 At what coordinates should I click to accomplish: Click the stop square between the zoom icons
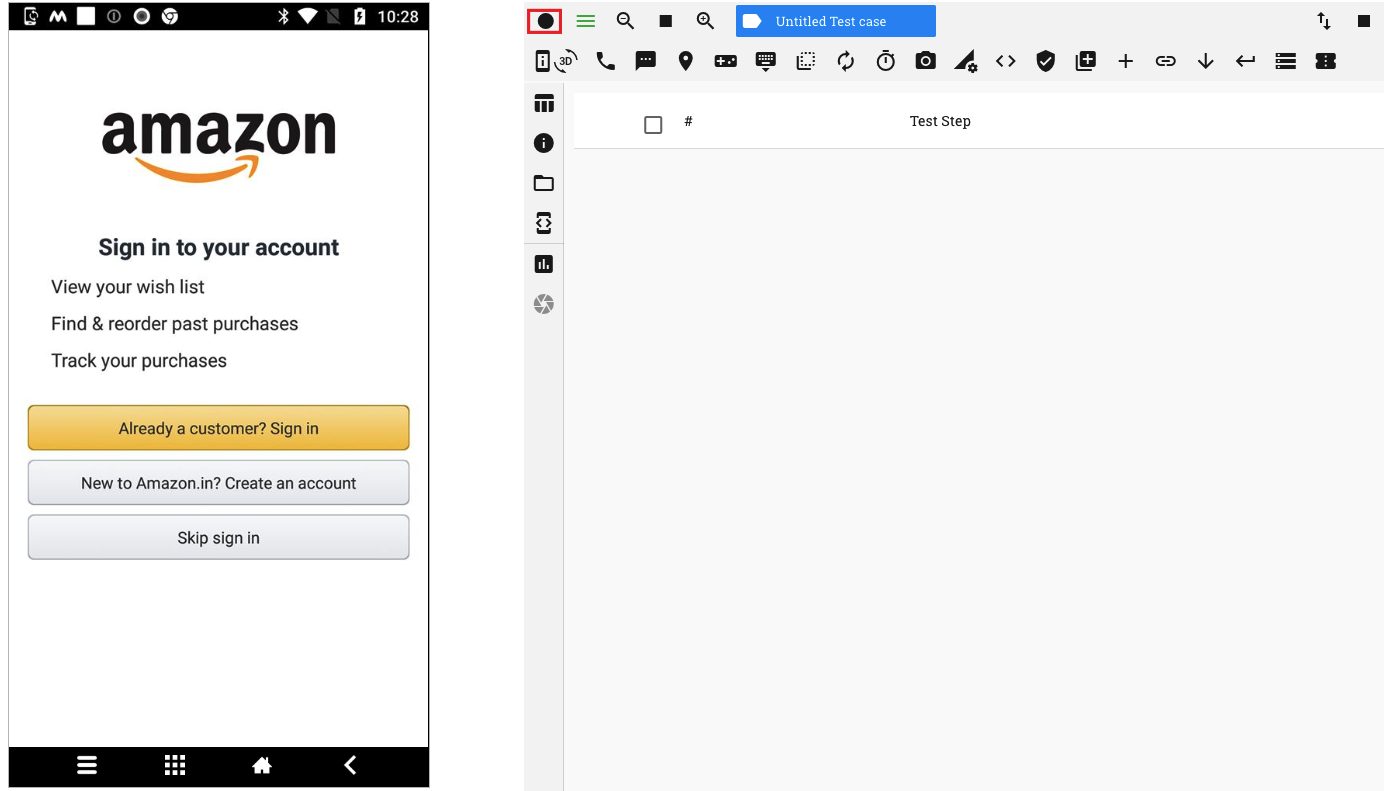tap(665, 21)
